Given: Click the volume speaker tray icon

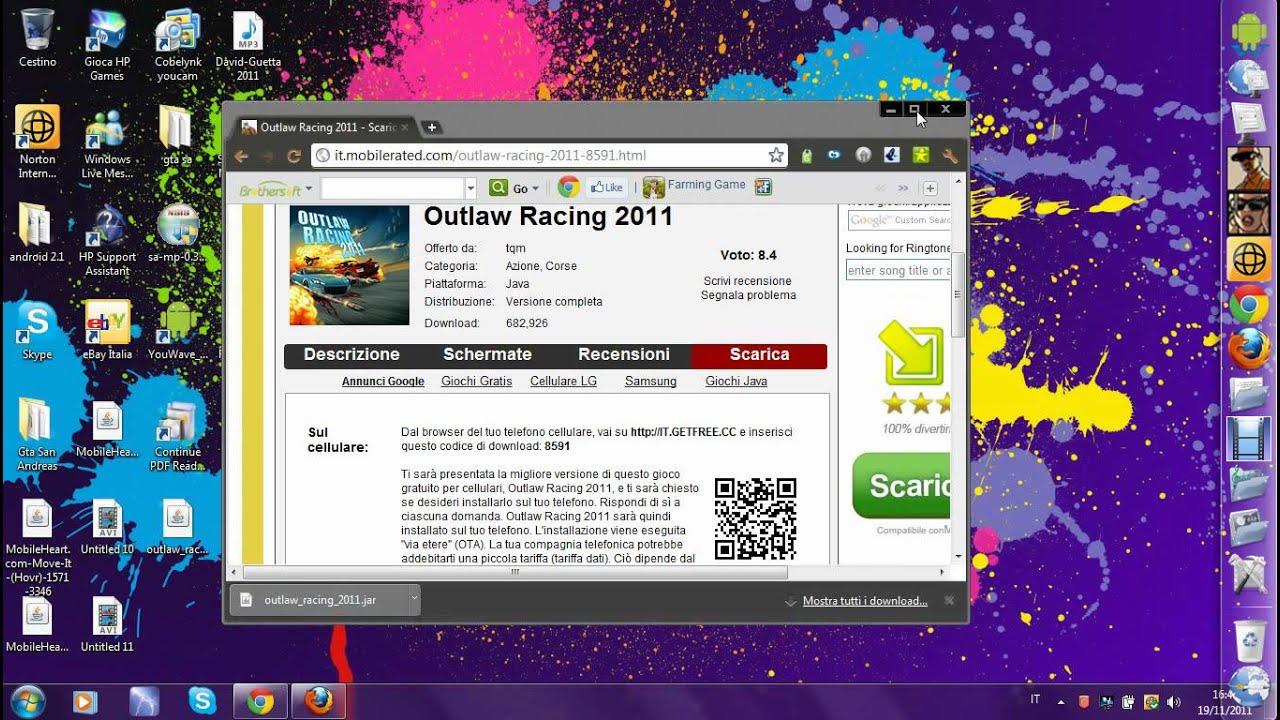Looking at the screenshot, I should click(x=1173, y=702).
